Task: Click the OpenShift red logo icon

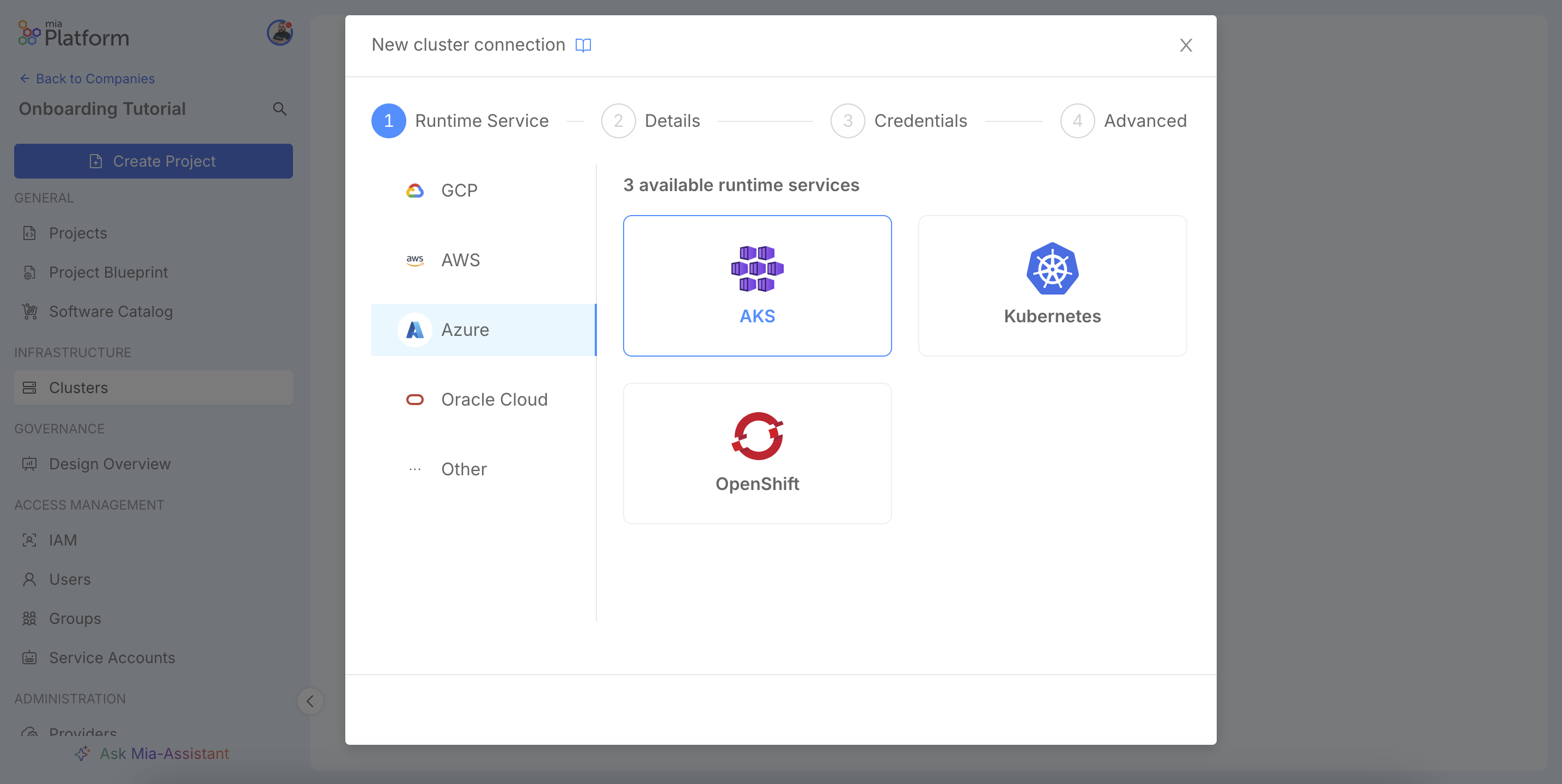Action: click(756, 436)
